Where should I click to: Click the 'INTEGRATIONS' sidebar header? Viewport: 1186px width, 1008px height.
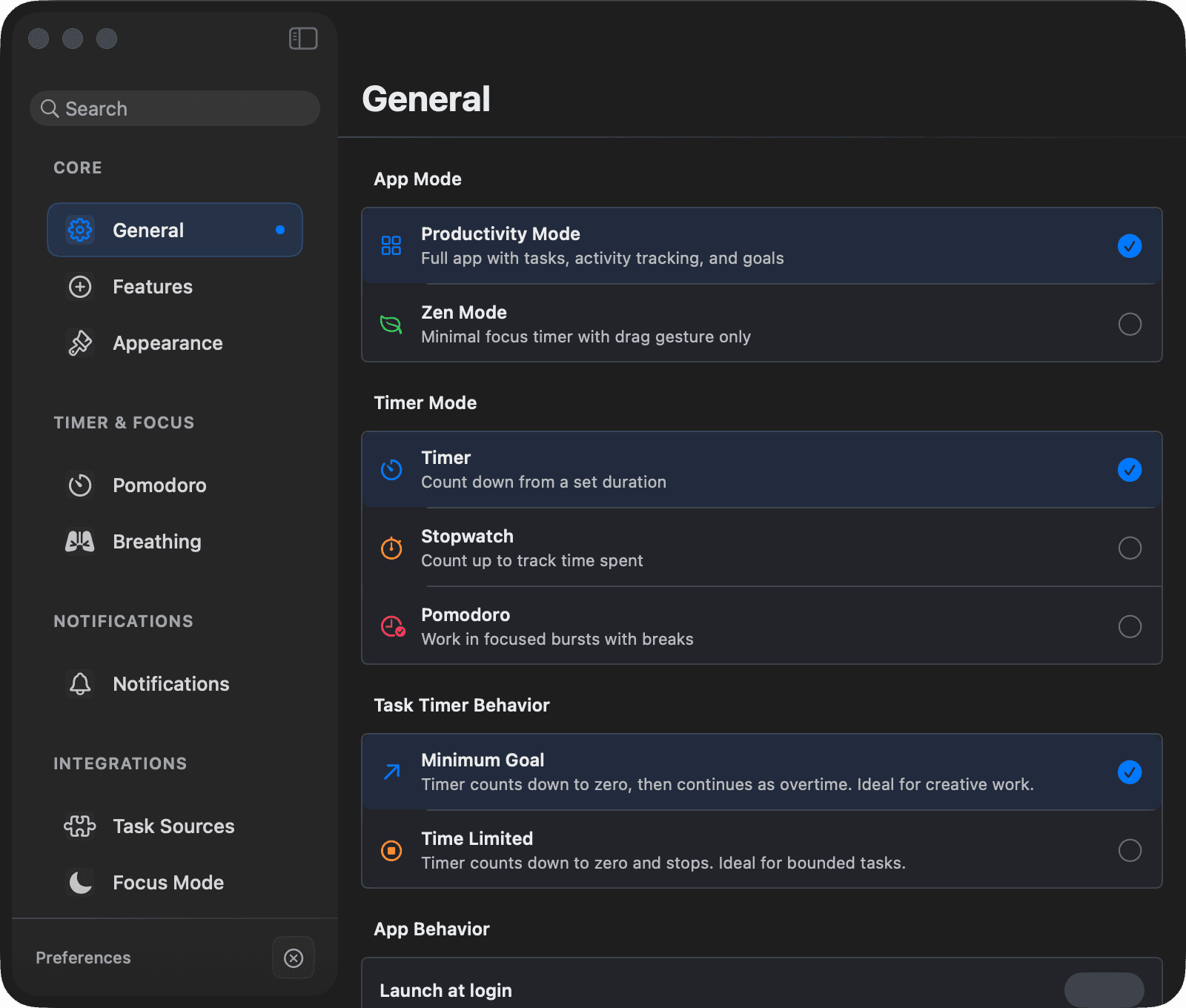pos(120,763)
